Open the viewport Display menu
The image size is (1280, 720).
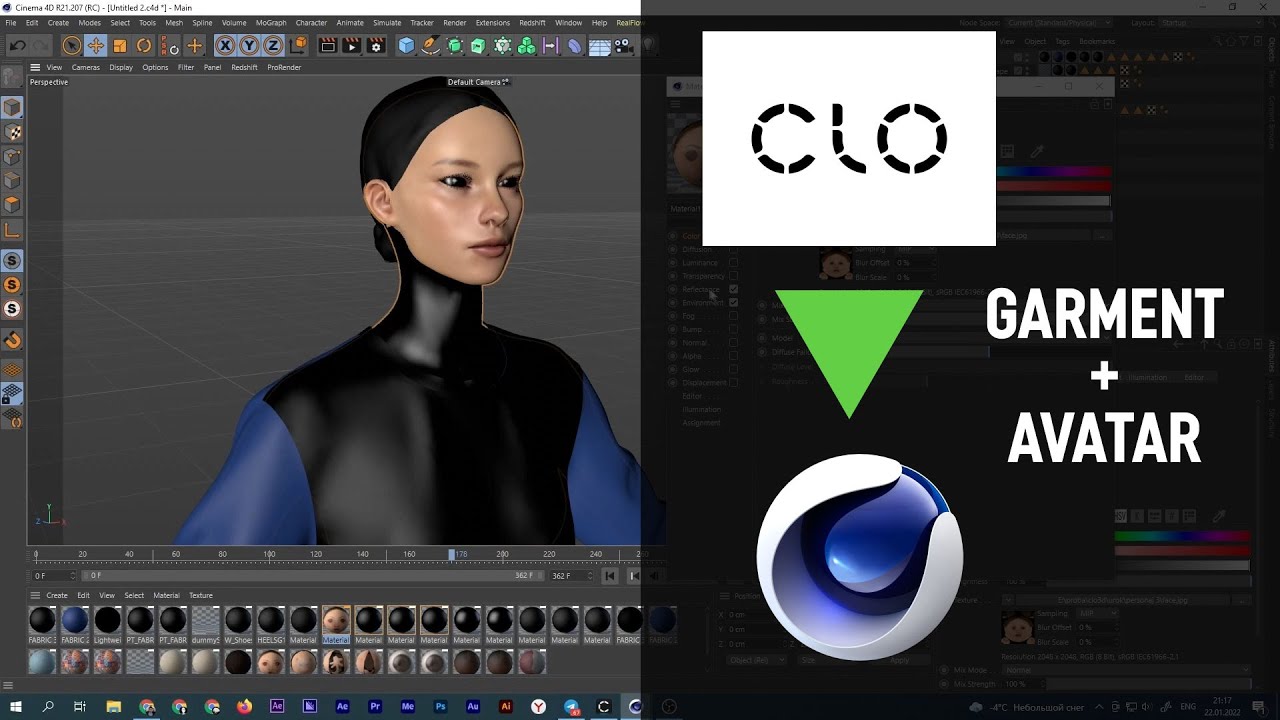(121, 67)
